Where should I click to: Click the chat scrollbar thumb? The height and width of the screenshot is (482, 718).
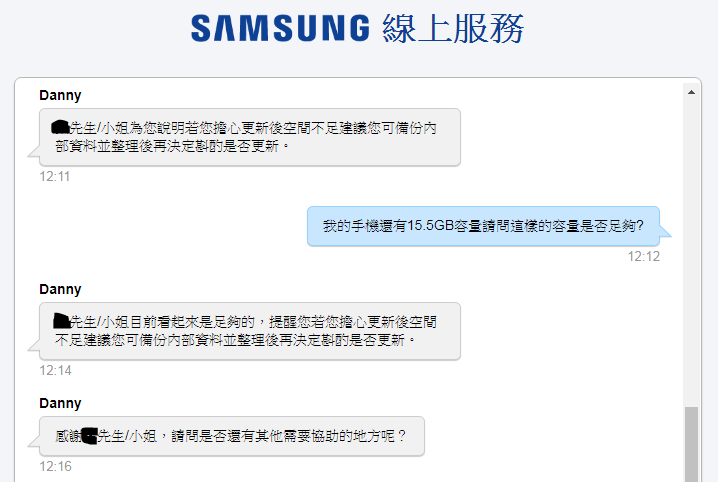(691, 444)
